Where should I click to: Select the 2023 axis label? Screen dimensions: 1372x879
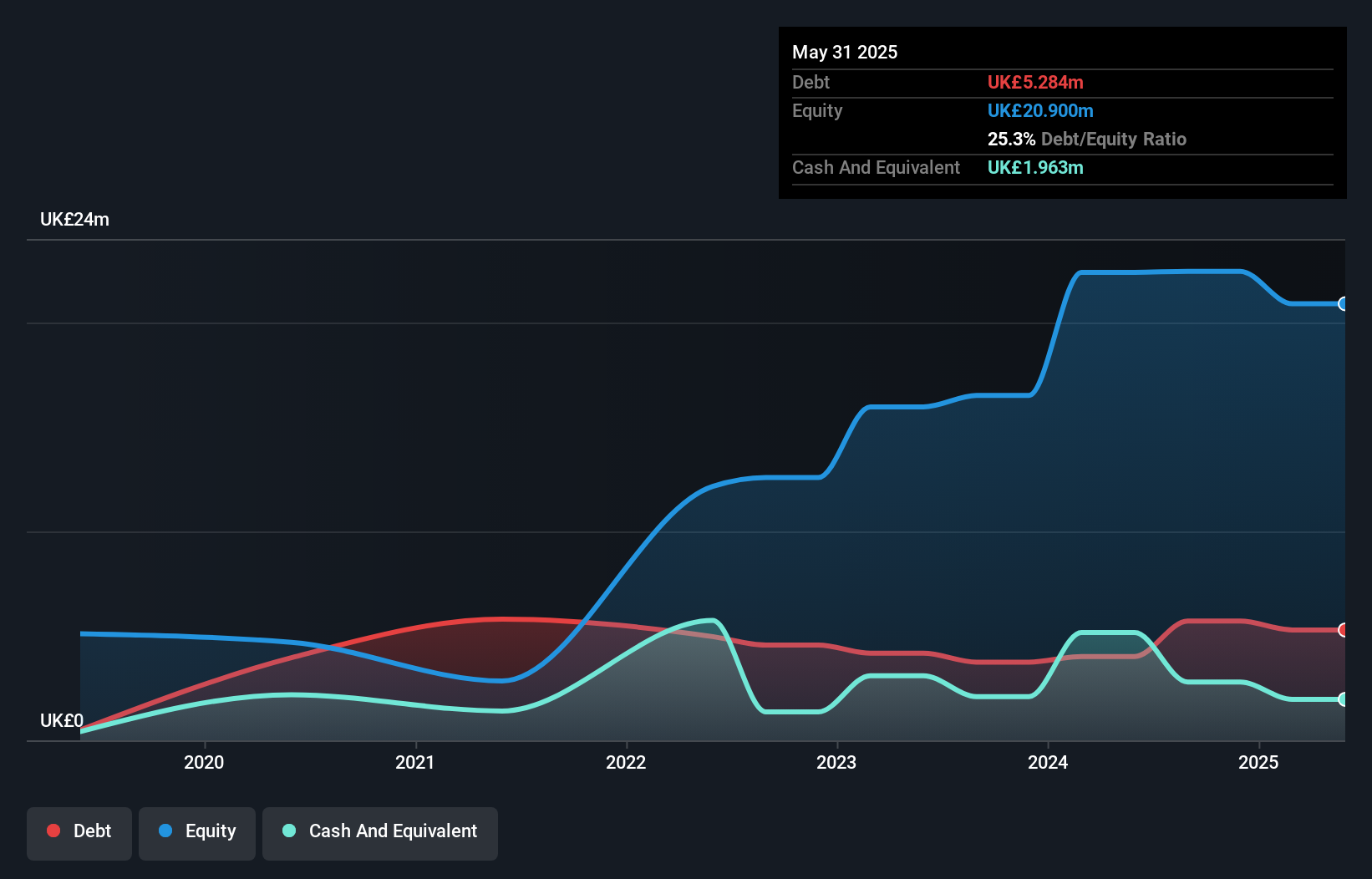tap(838, 763)
